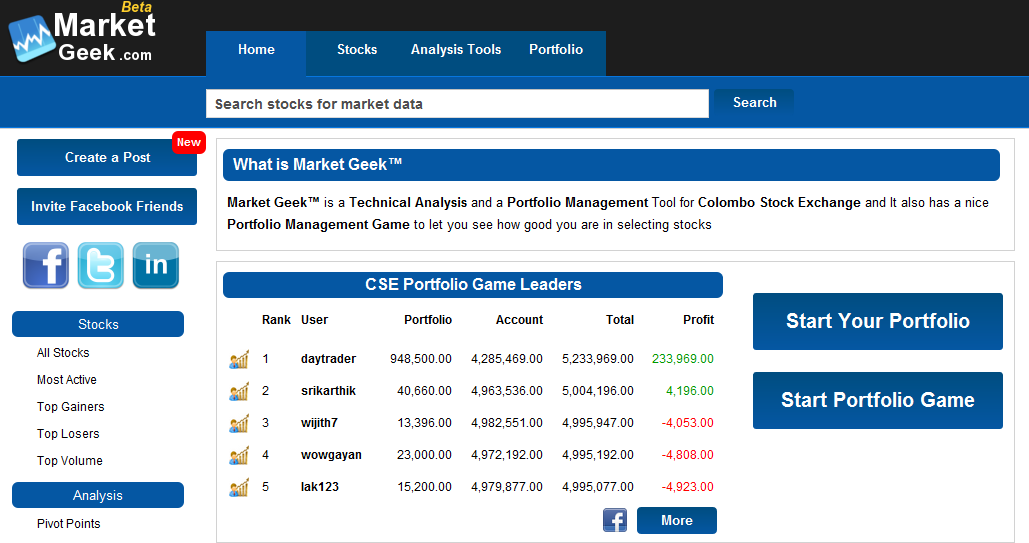Open user wijith7's profile
1029x543 pixels.
pos(319,423)
